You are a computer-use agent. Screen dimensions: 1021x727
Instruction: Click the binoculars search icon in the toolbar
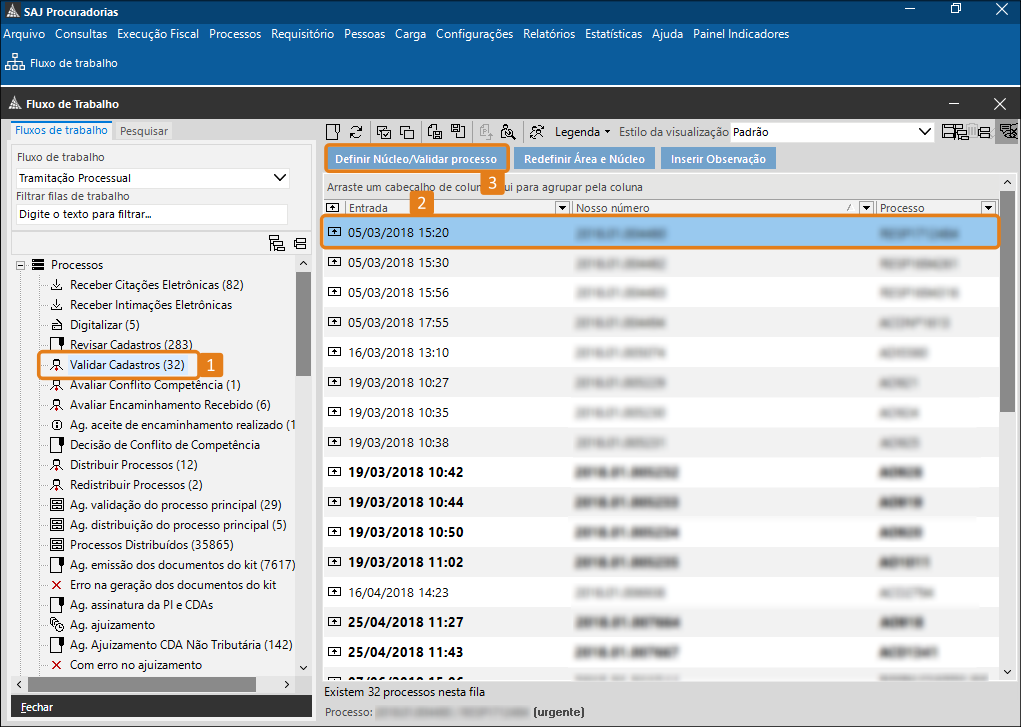pos(508,132)
